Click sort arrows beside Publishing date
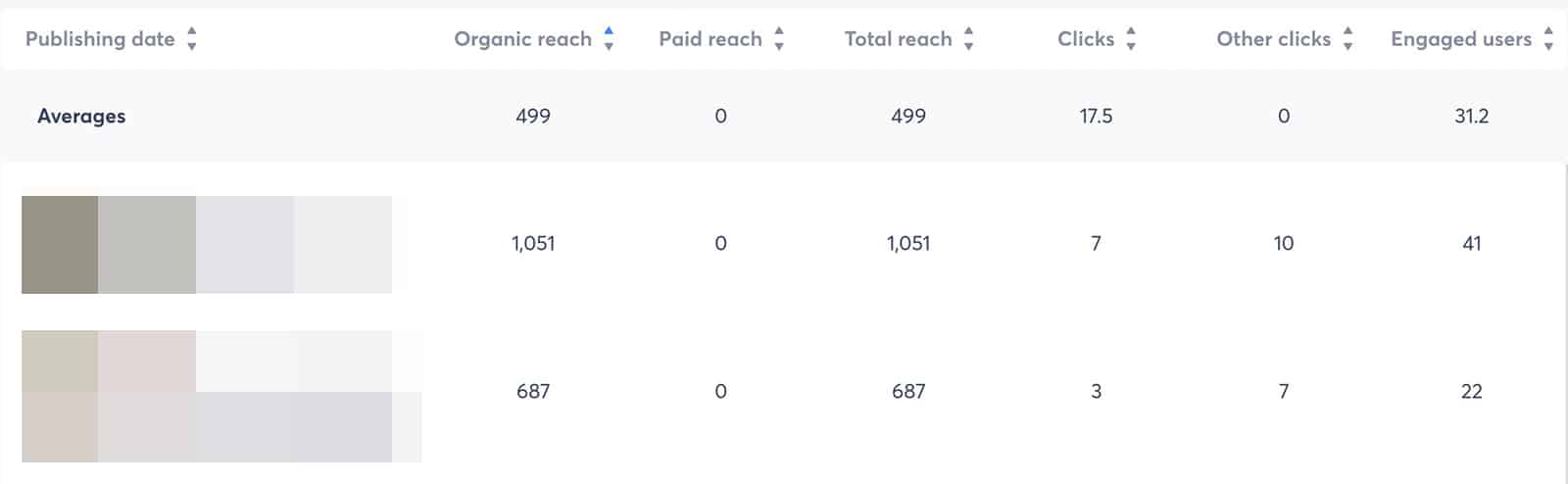The width and height of the screenshot is (1568, 484). [x=192, y=39]
